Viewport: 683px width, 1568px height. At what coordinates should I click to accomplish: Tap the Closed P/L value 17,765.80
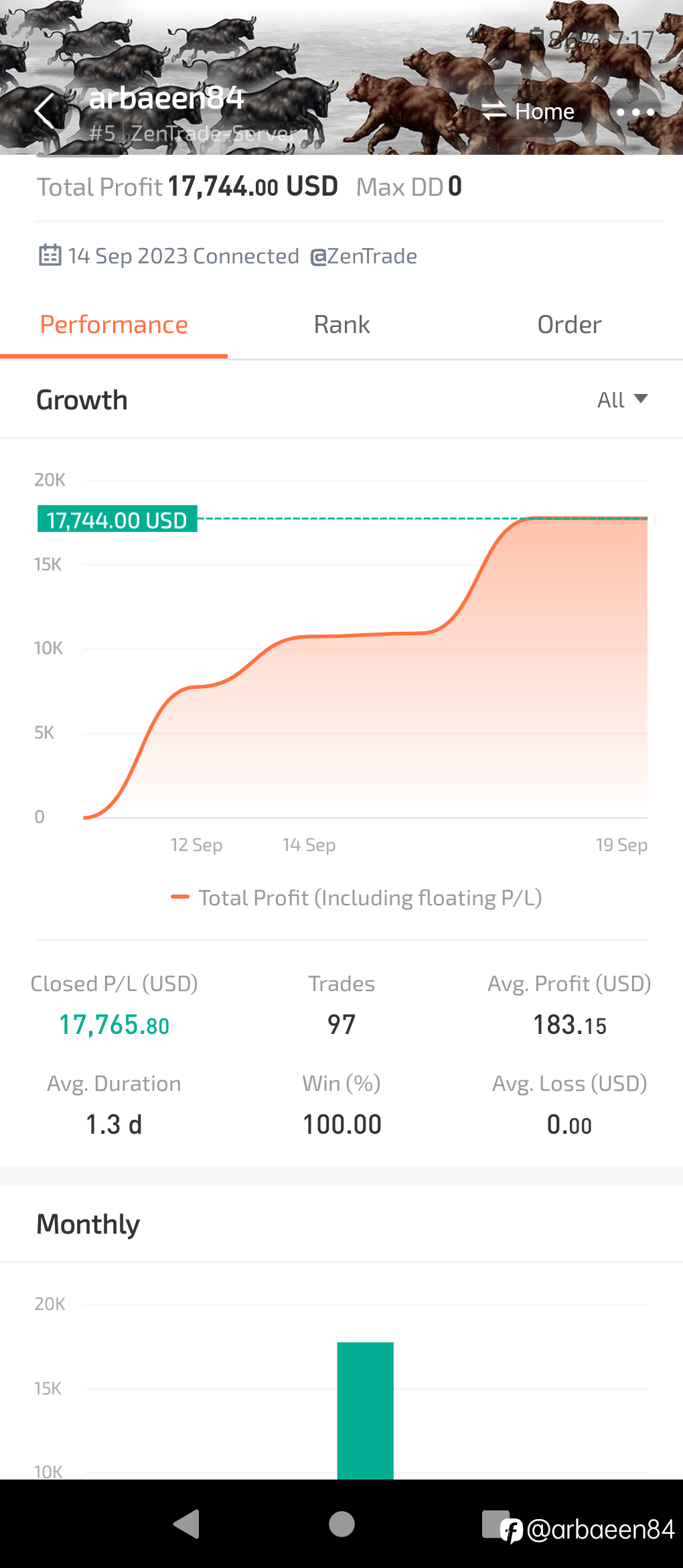click(x=114, y=1025)
